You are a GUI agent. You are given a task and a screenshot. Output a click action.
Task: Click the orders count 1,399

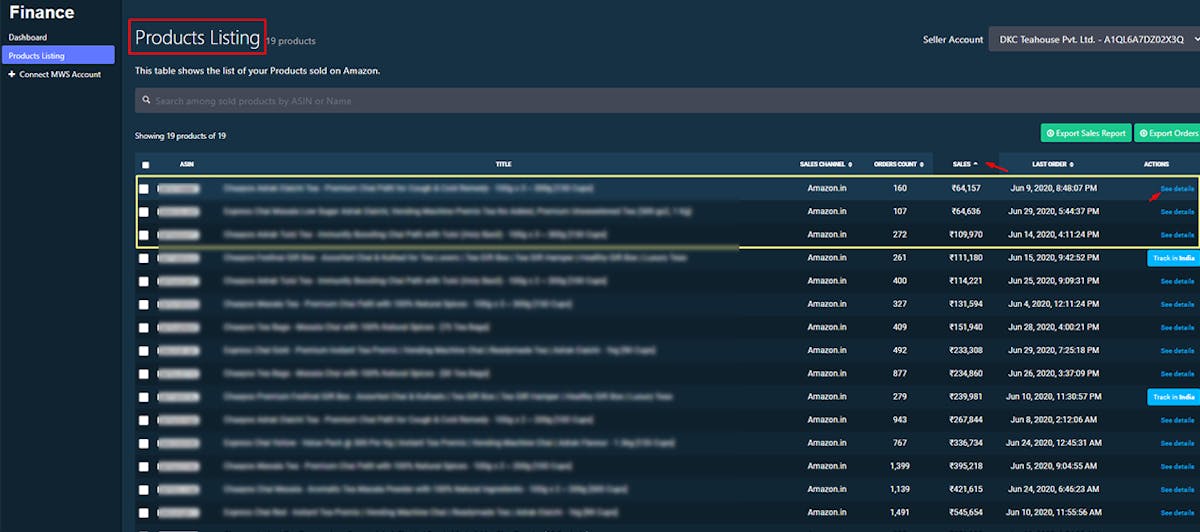click(898, 466)
